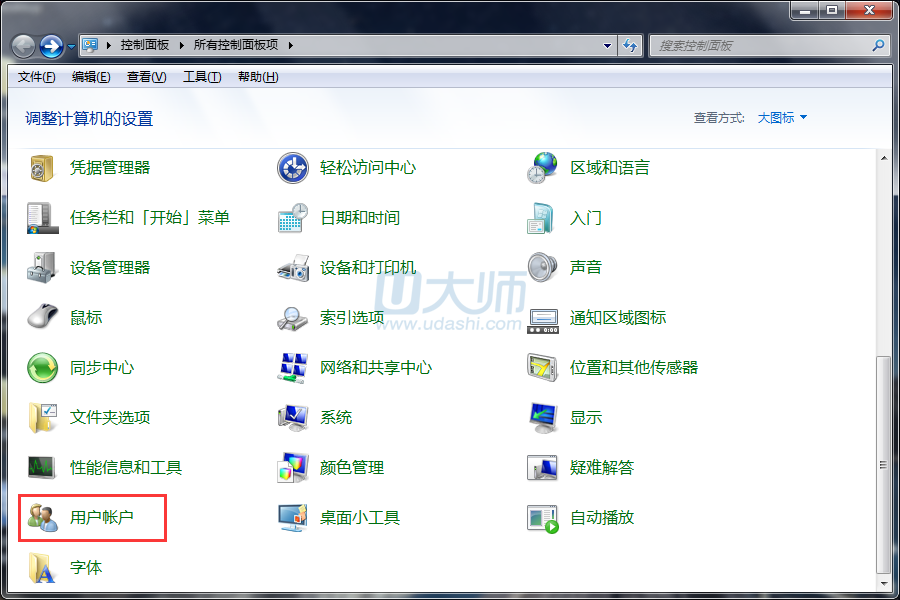The image size is (900, 600).
Task: Click the 同步中心 green sync icon
Action: [x=43, y=368]
